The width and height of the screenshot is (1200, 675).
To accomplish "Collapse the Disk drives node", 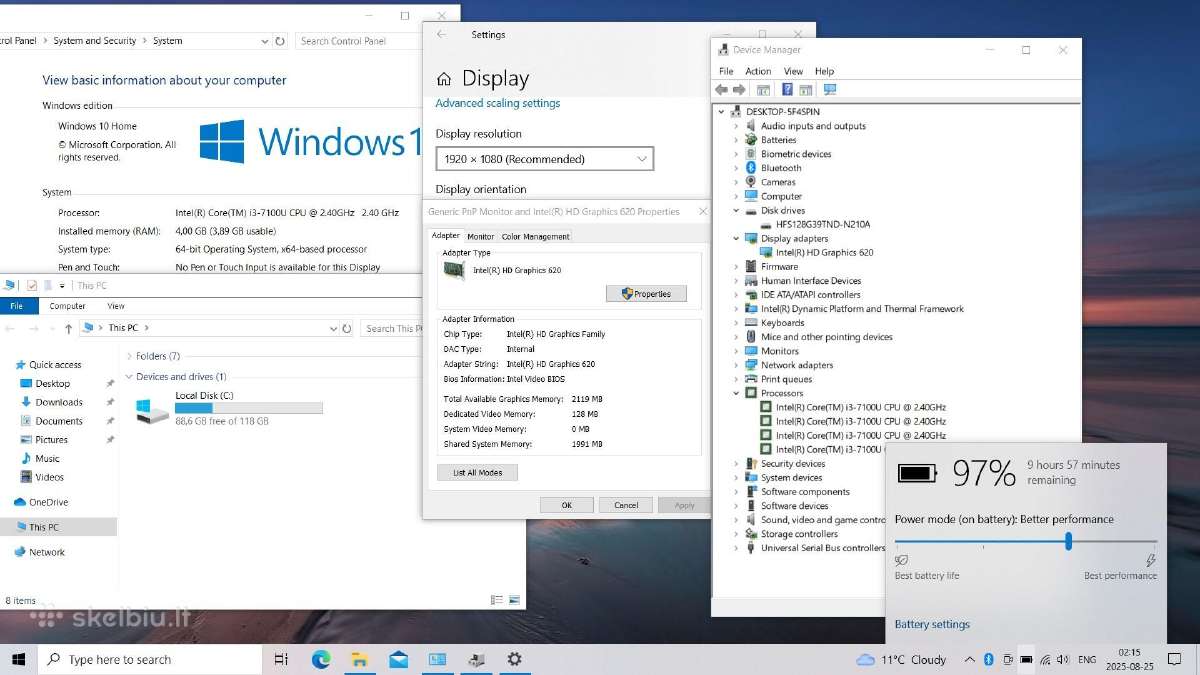I will [x=736, y=210].
